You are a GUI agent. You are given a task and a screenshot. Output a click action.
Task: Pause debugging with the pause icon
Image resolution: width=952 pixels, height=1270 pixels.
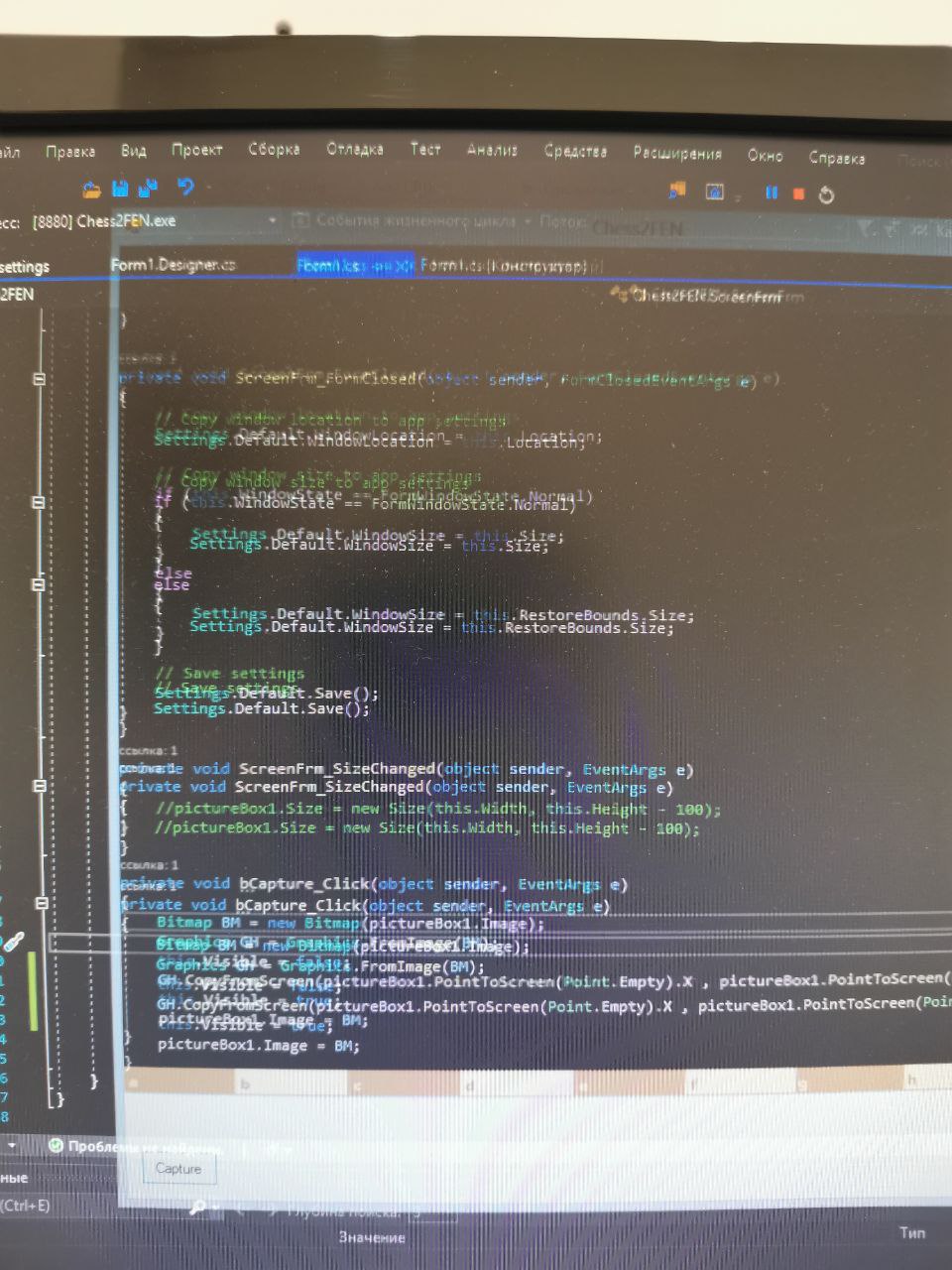tap(772, 192)
